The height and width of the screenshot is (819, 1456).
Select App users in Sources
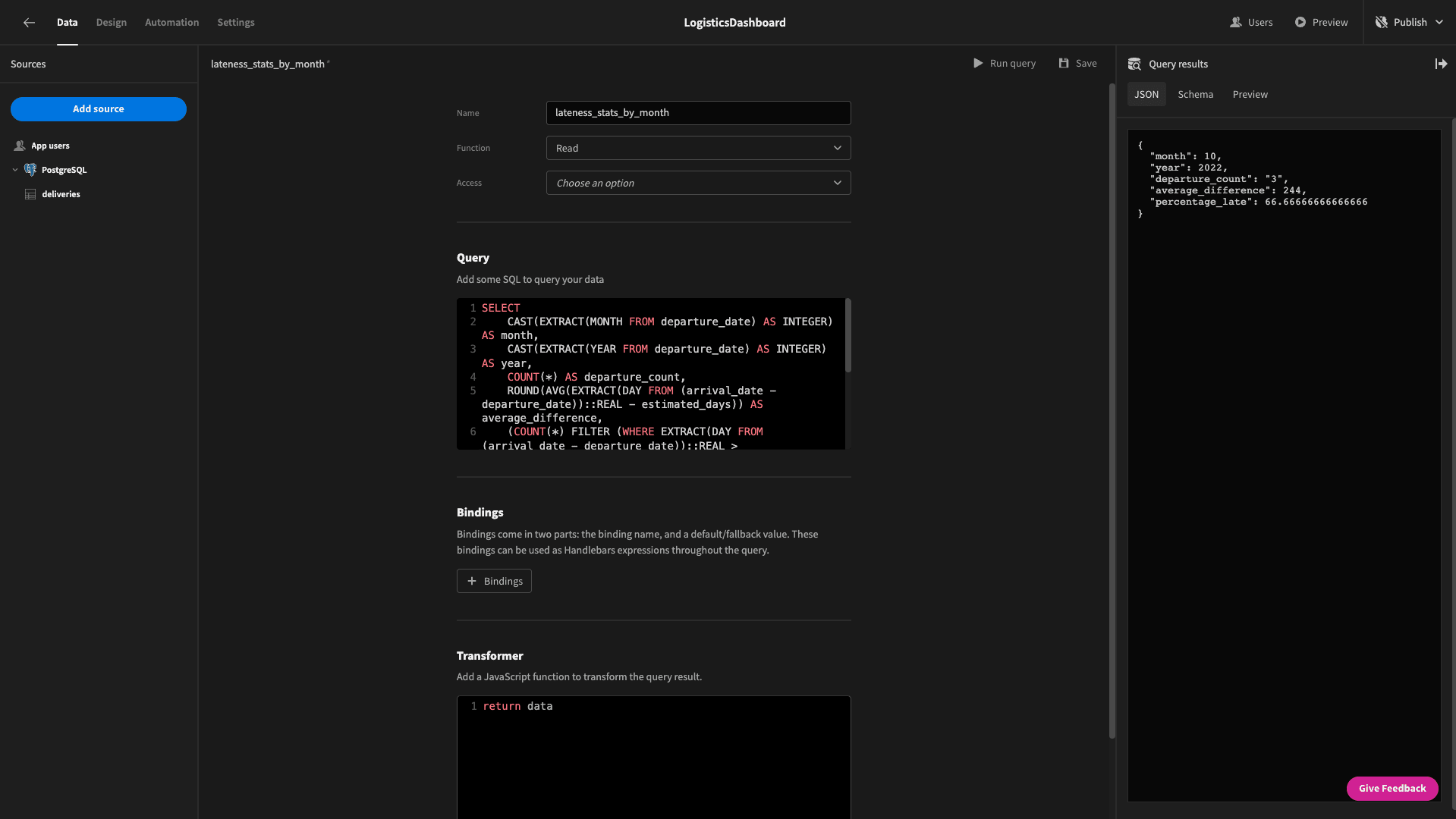click(99, 146)
